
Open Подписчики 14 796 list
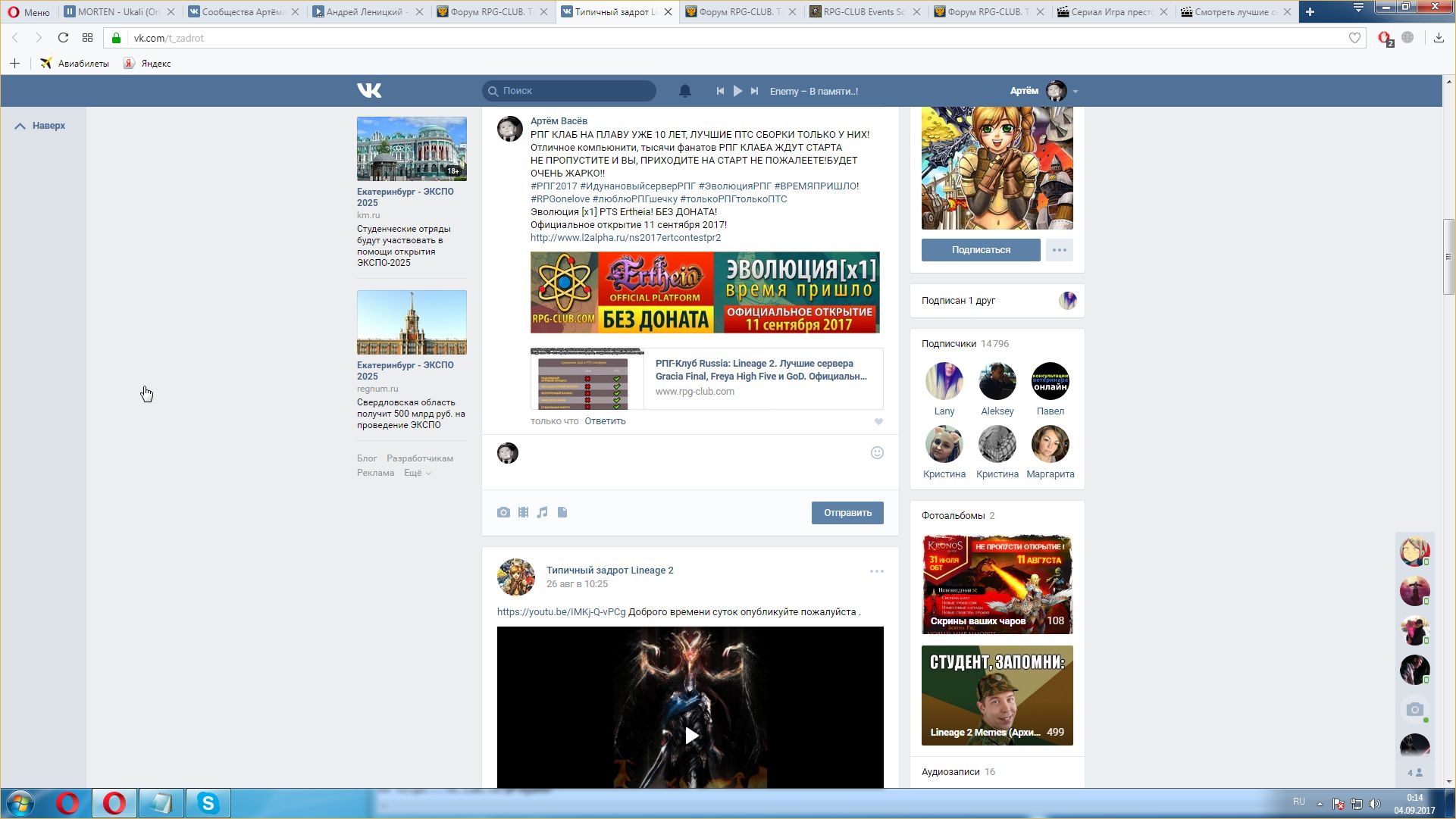pos(965,344)
